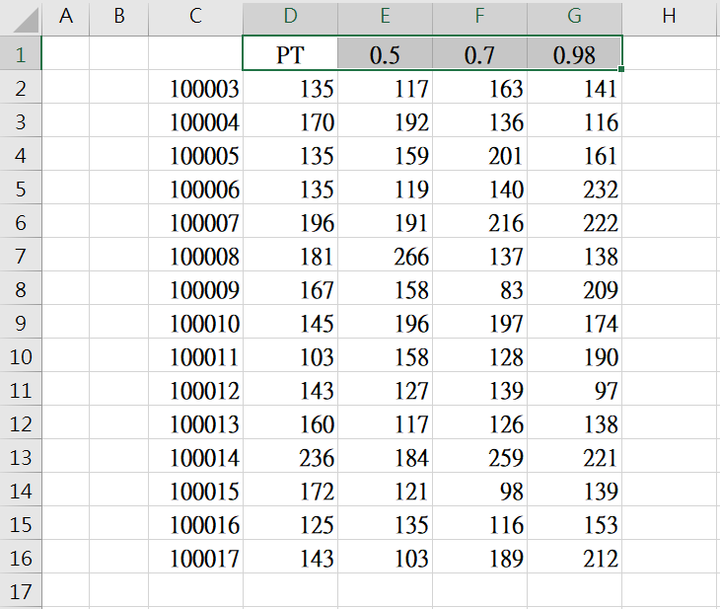Select column F header
Viewport: 720px width, 609px height.
[480, 17]
